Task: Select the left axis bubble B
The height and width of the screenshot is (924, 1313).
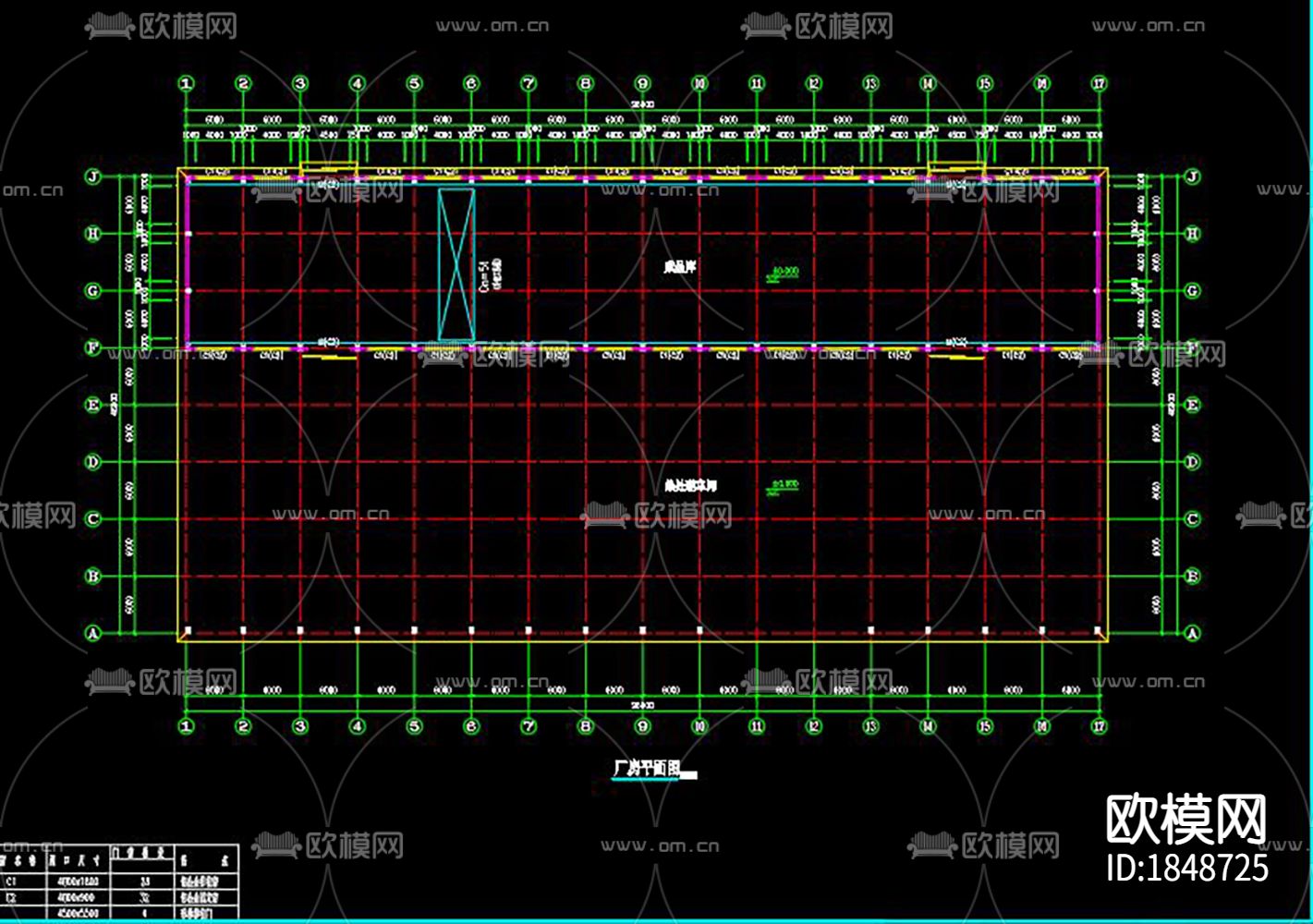Action: (92, 577)
